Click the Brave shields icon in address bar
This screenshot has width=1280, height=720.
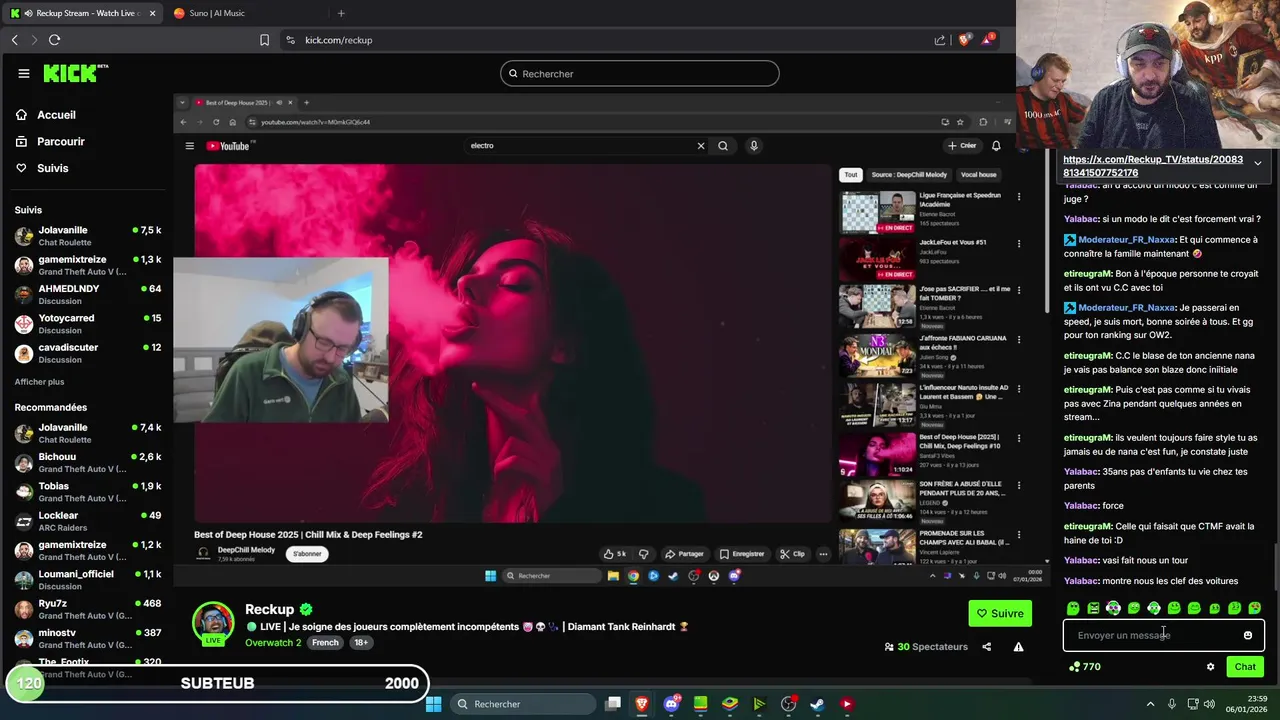tap(964, 40)
